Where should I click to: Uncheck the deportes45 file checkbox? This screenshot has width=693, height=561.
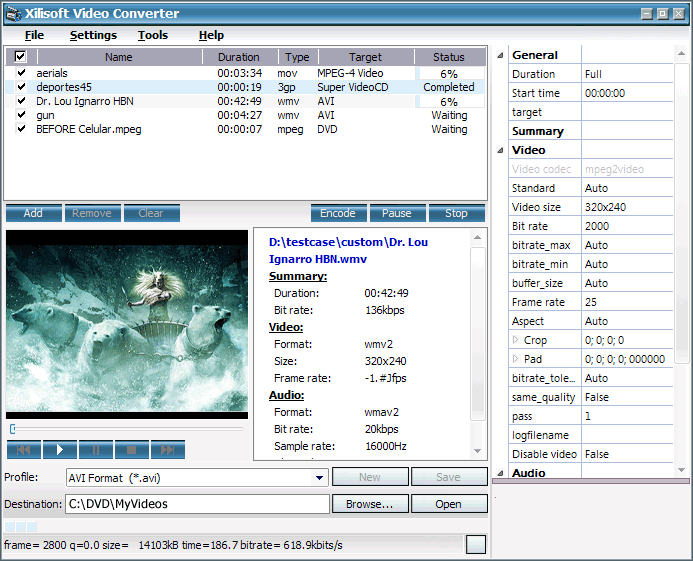[x=21, y=87]
